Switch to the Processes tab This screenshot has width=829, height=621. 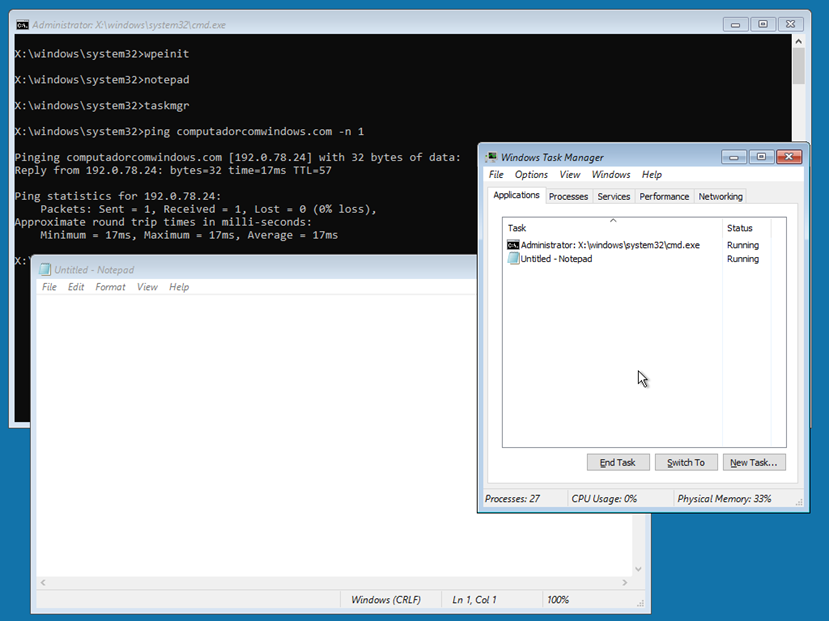click(568, 196)
